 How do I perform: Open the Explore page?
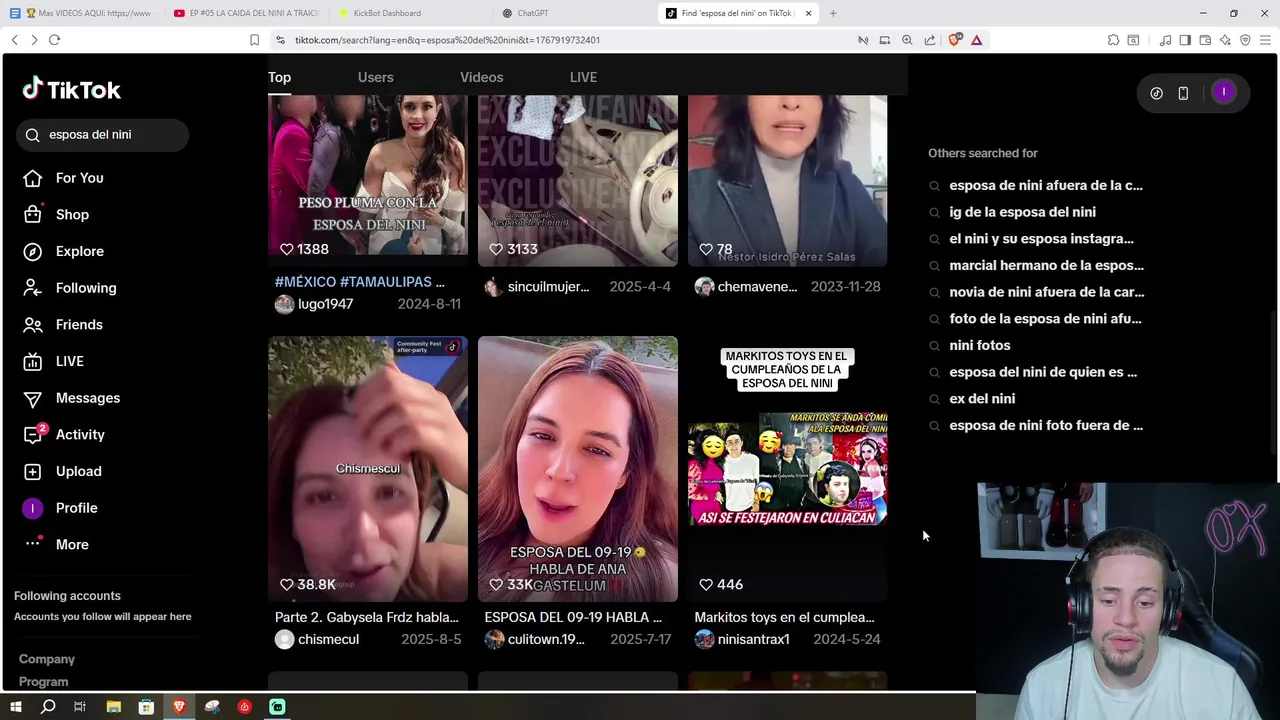(64, 251)
